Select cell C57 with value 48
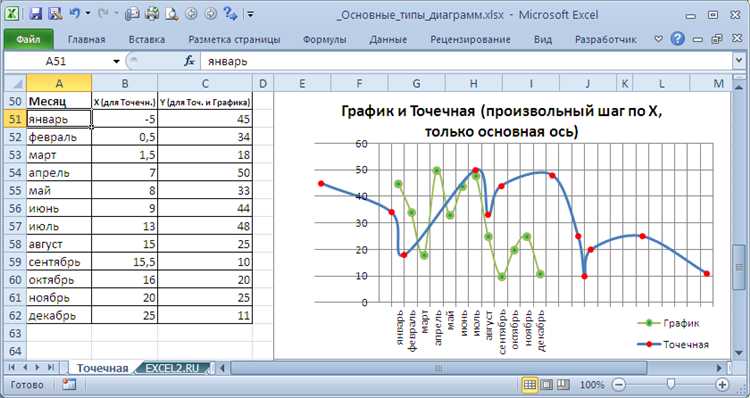This screenshot has height=398, width=750. point(205,226)
